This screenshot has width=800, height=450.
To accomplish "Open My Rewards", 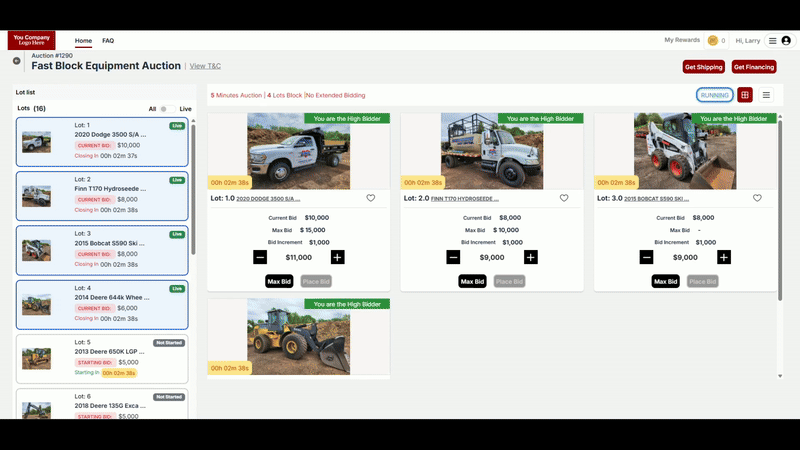I will tap(682, 40).
